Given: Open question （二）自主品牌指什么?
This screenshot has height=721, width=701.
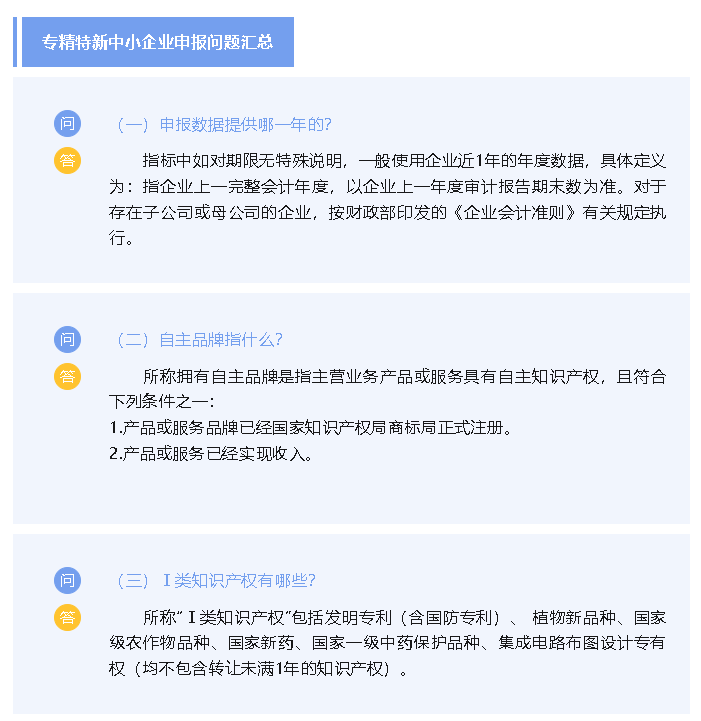Looking at the screenshot, I should 199,340.
